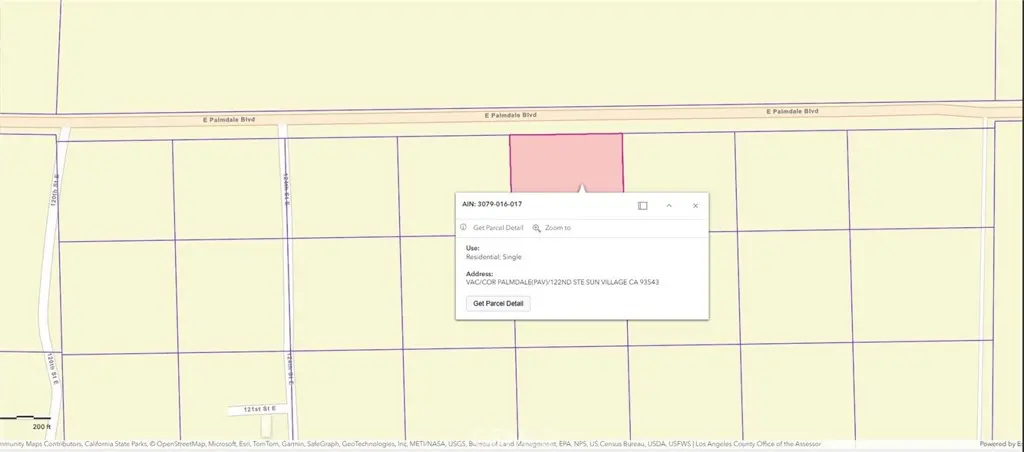Click the left E Palmdale Blvd label

(x=228, y=120)
